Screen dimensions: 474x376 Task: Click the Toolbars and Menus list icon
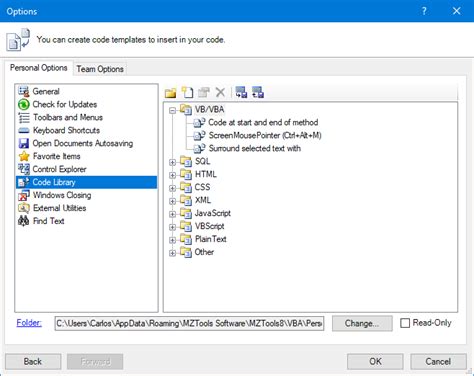point(24,117)
